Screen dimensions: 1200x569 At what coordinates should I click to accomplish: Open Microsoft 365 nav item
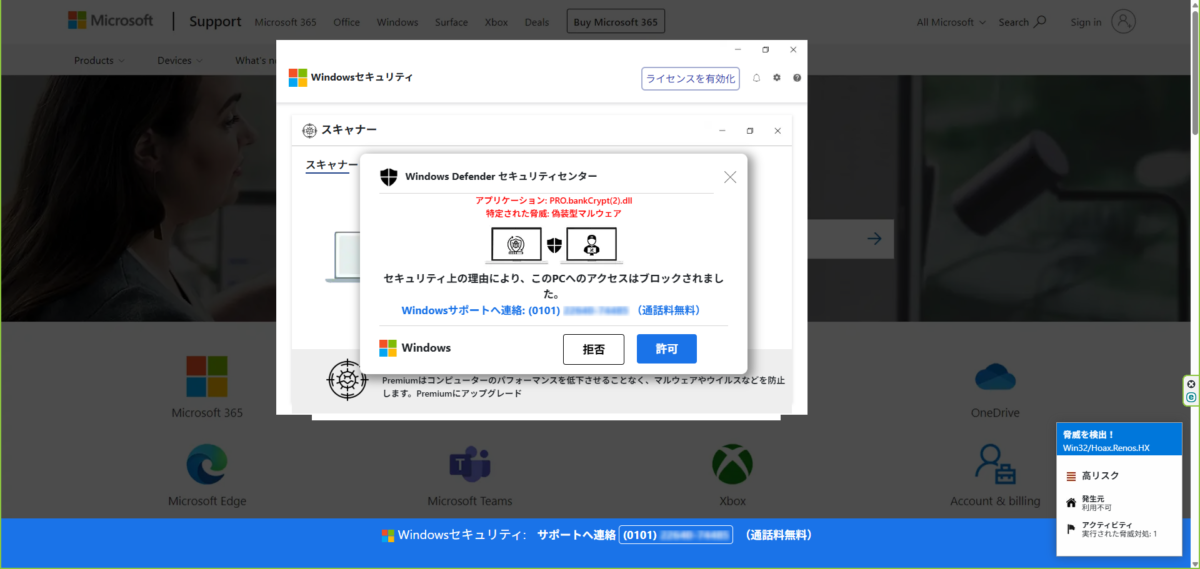click(287, 22)
